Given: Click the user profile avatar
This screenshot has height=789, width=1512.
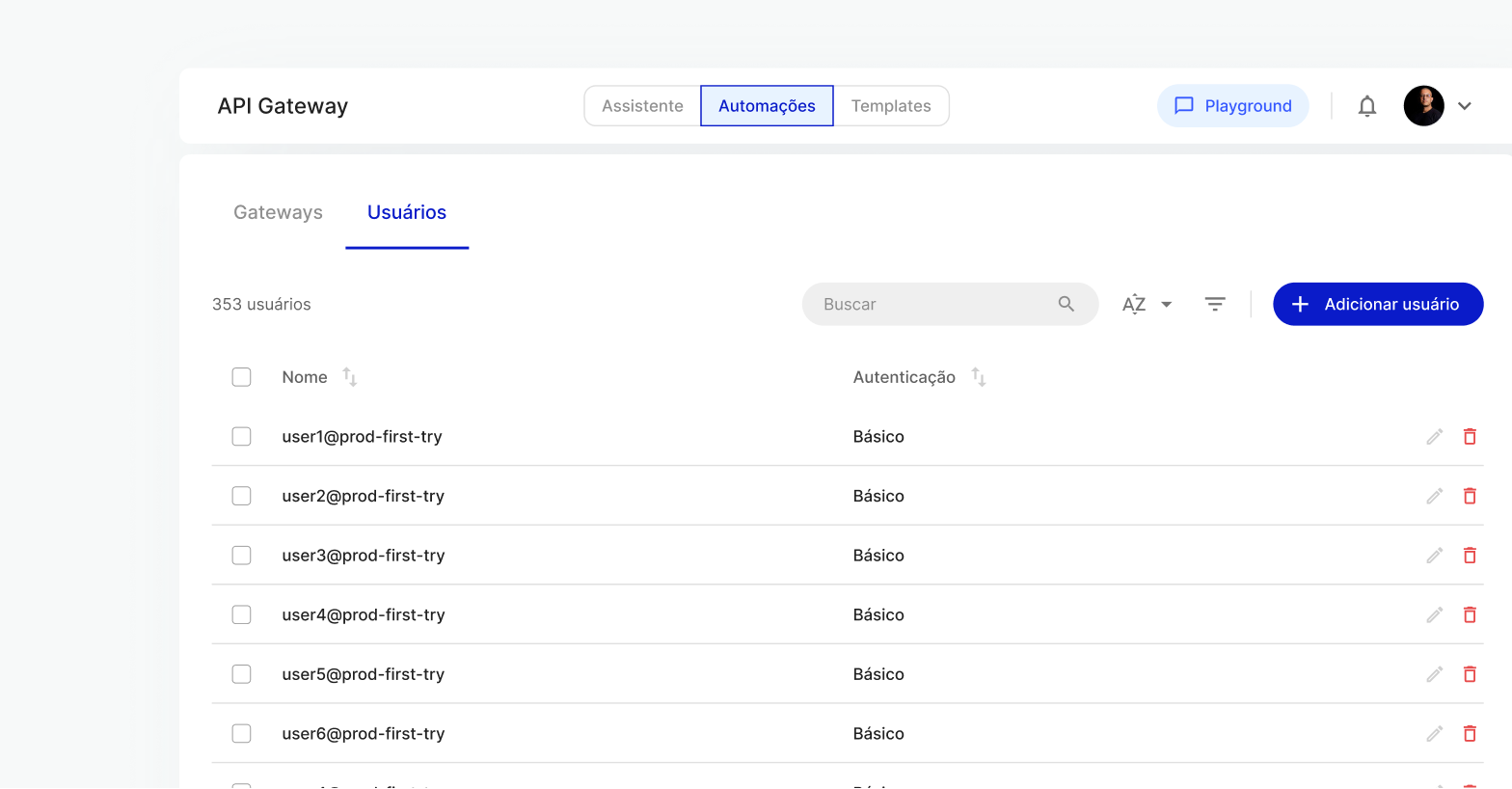Looking at the screenshot, I should point(1423,106).
